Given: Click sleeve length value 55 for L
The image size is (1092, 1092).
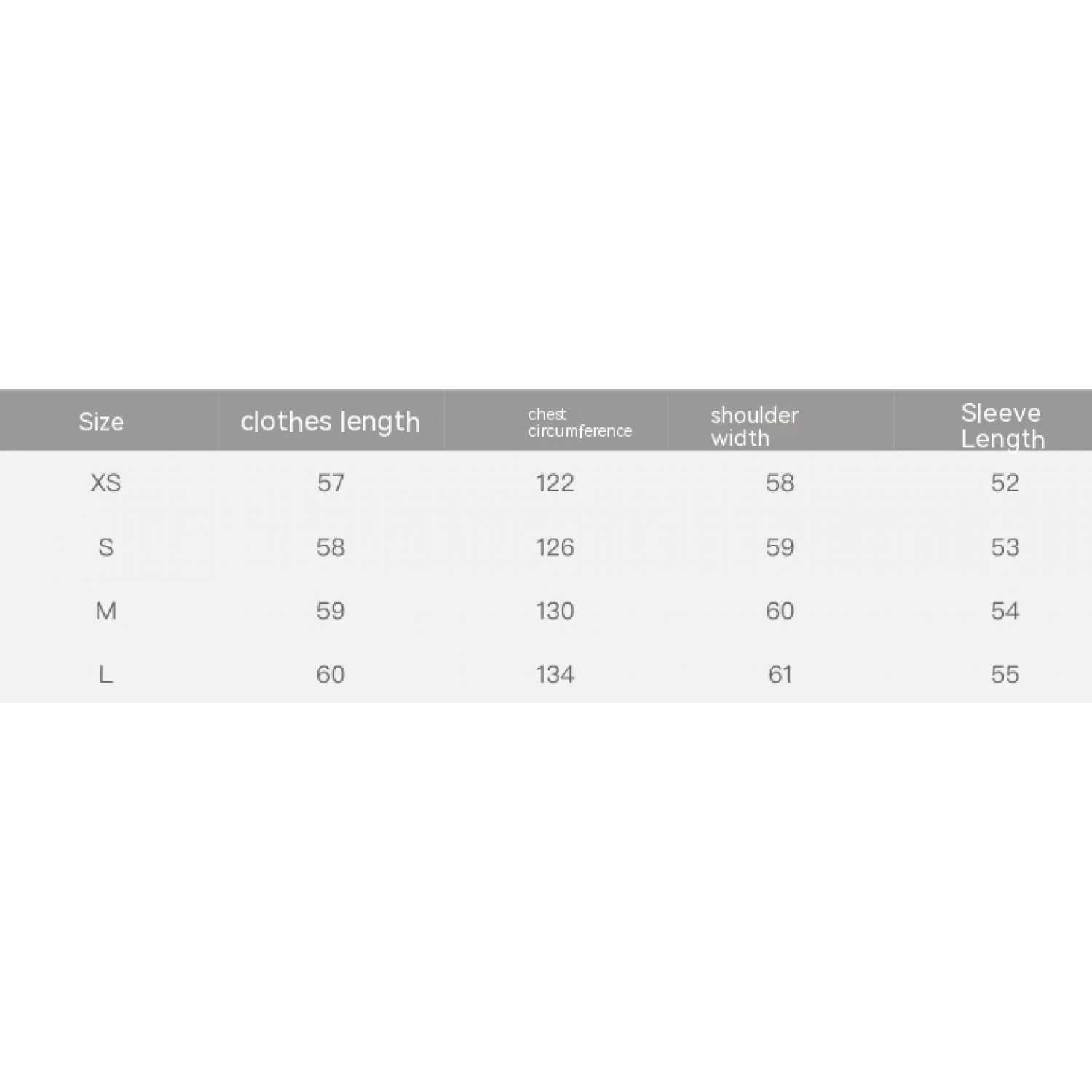Looking at the screenshot, I should click(x=1005, y=674).
